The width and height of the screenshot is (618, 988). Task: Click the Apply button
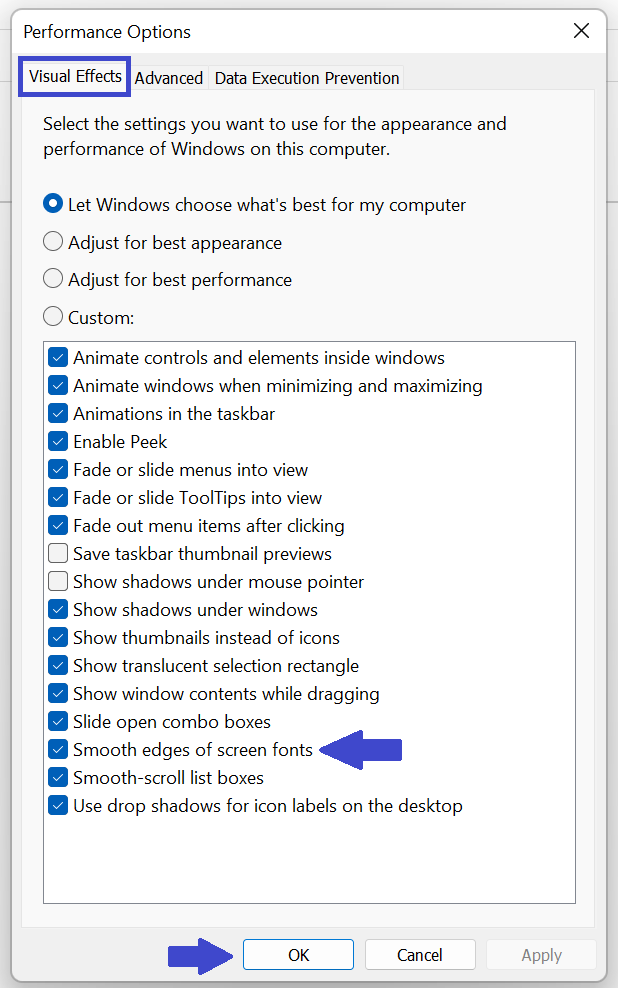click(541, 954)
